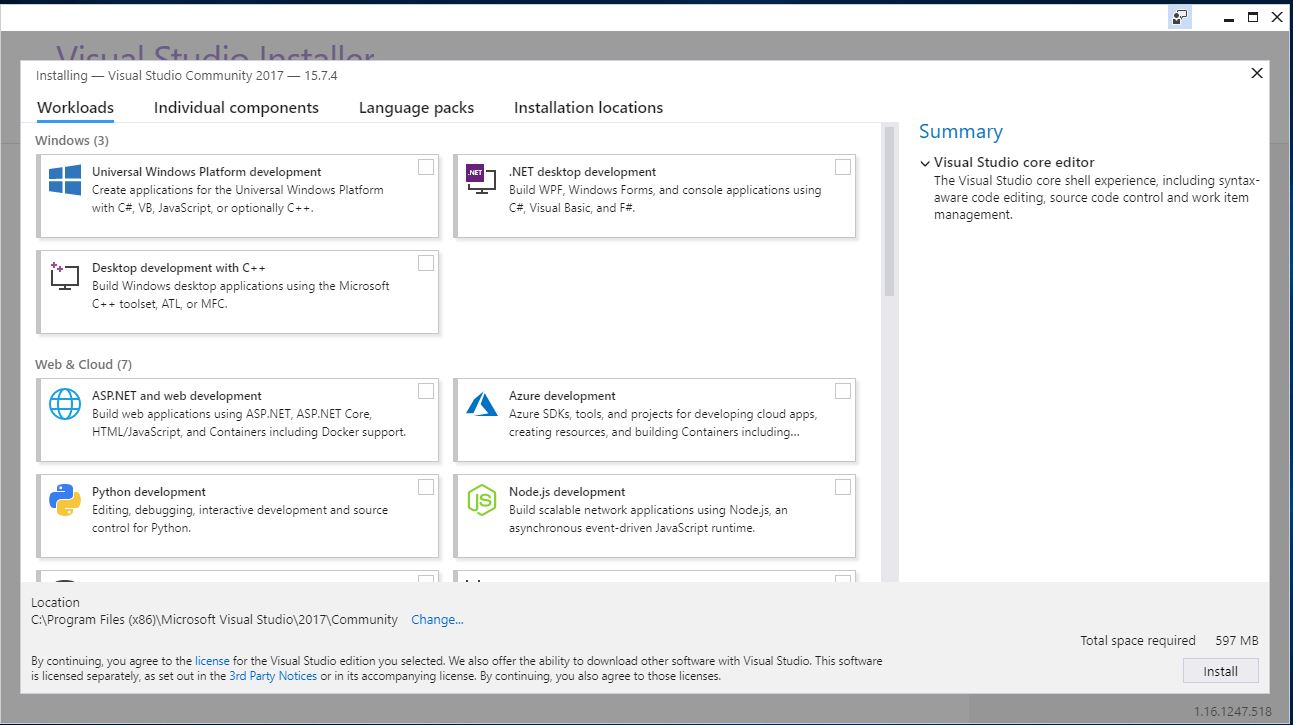Switch to Workloads tab
Screen dimensions: 1293x725
(x=75, y=108)
